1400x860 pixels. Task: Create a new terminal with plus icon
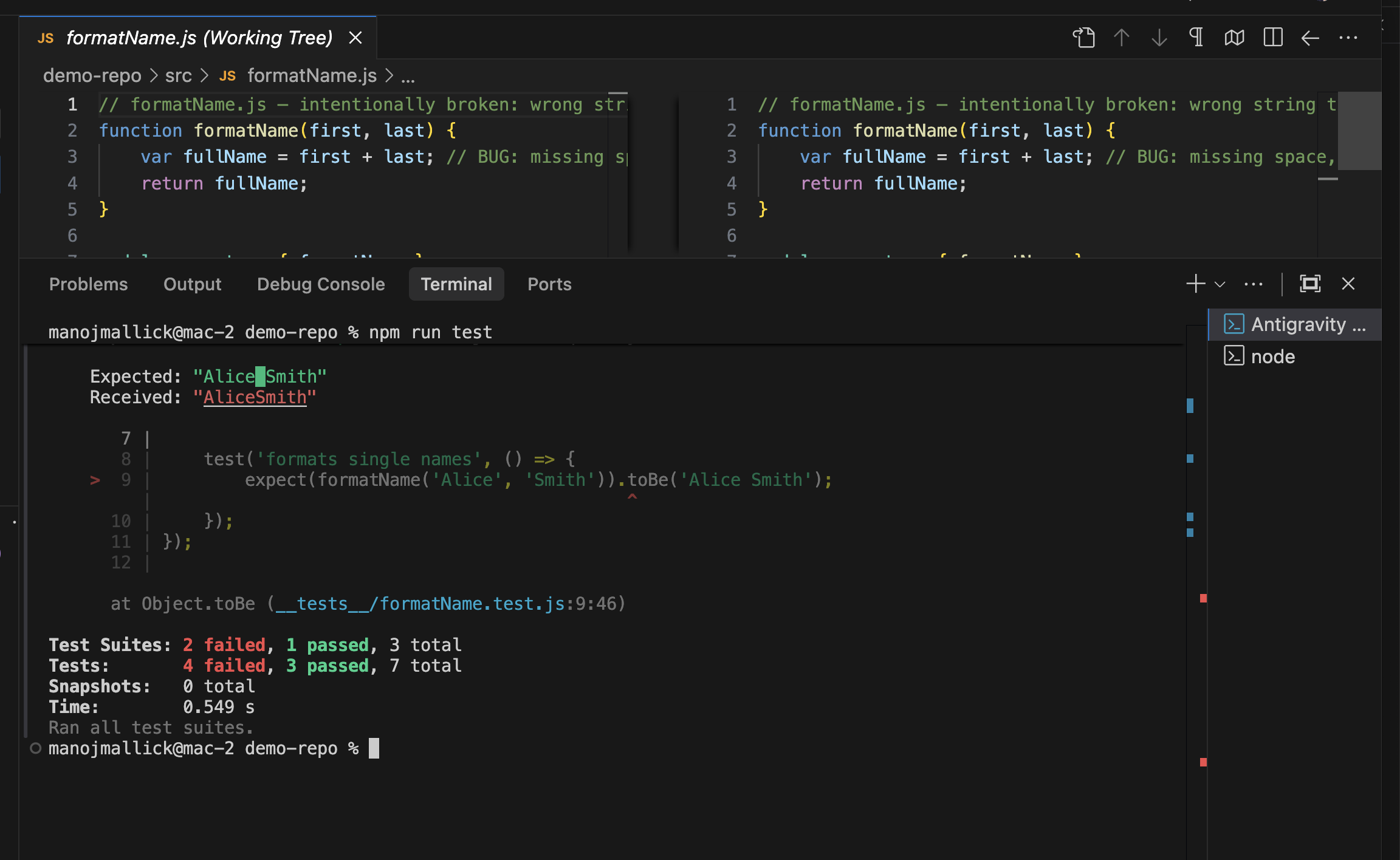1195,284
